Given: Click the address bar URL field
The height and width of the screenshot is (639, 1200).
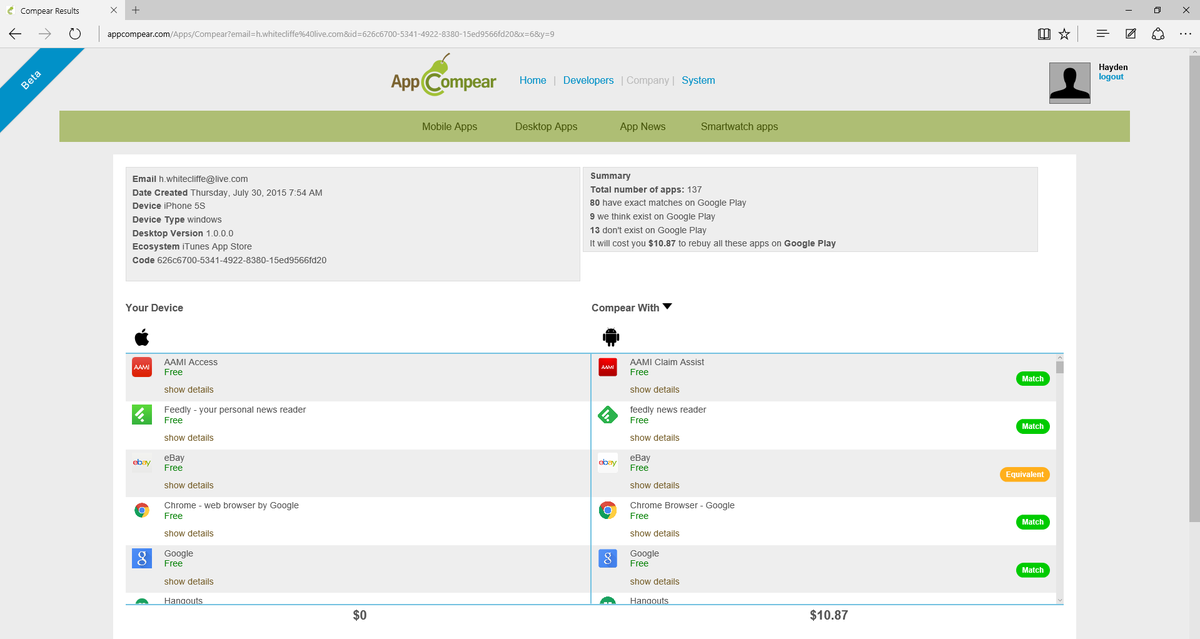Looking at the screenshot, I should pos(565,33).
